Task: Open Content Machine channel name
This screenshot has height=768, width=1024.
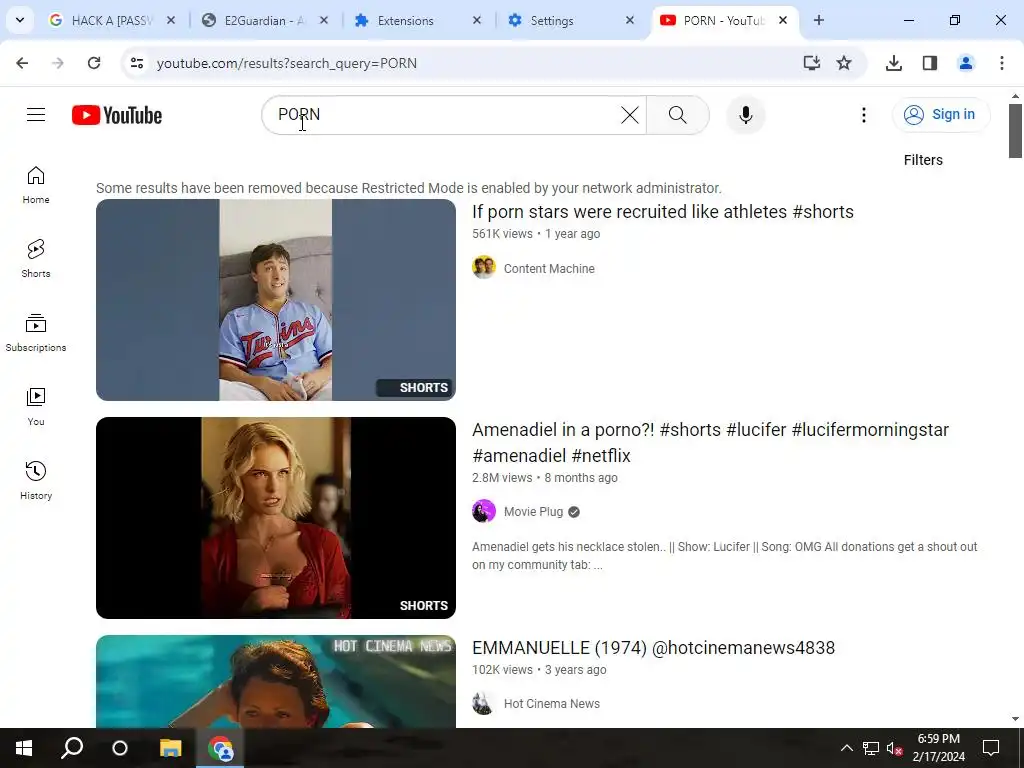Action: pyautogui.click(x=549, y=268)
